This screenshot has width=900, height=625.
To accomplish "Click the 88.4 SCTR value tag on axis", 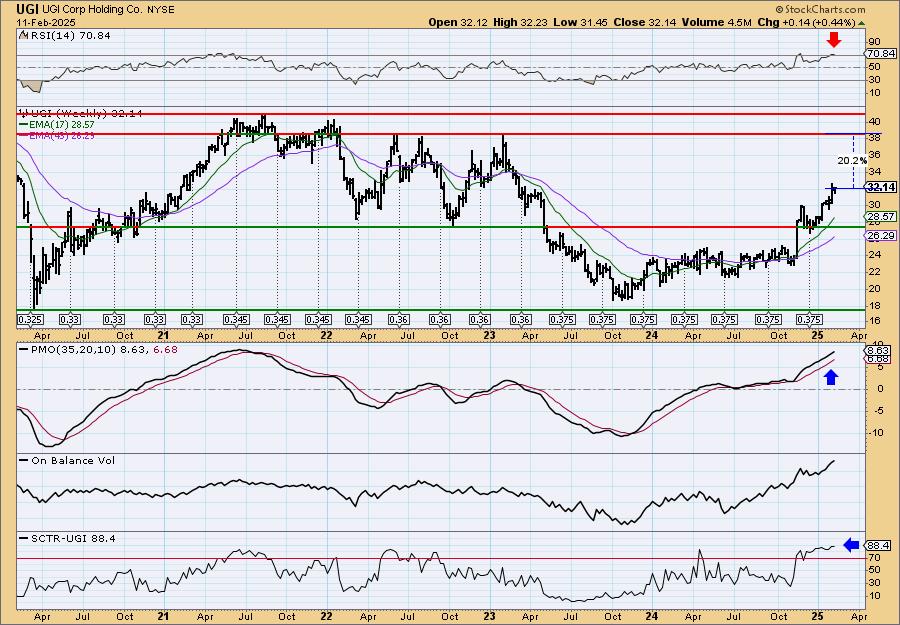I will [877, 545].
